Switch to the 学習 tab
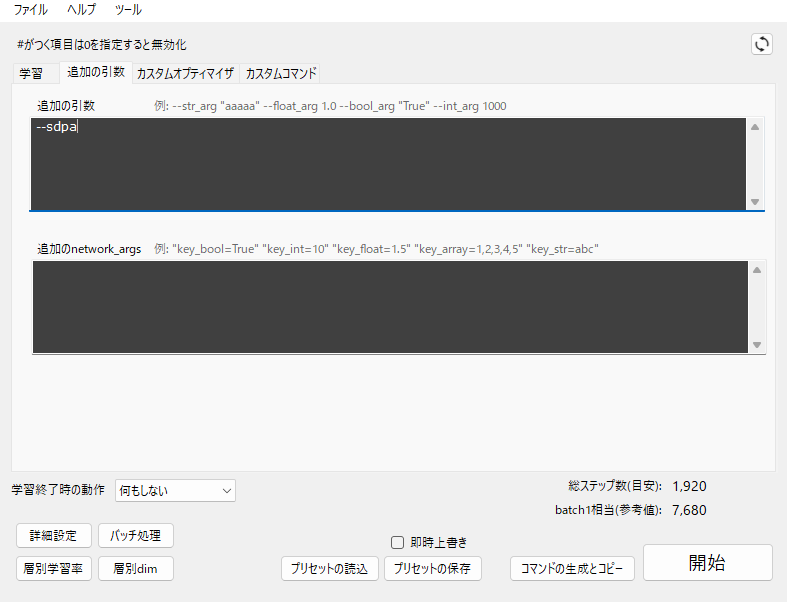787x602 pixels. (x=31, y=73)
